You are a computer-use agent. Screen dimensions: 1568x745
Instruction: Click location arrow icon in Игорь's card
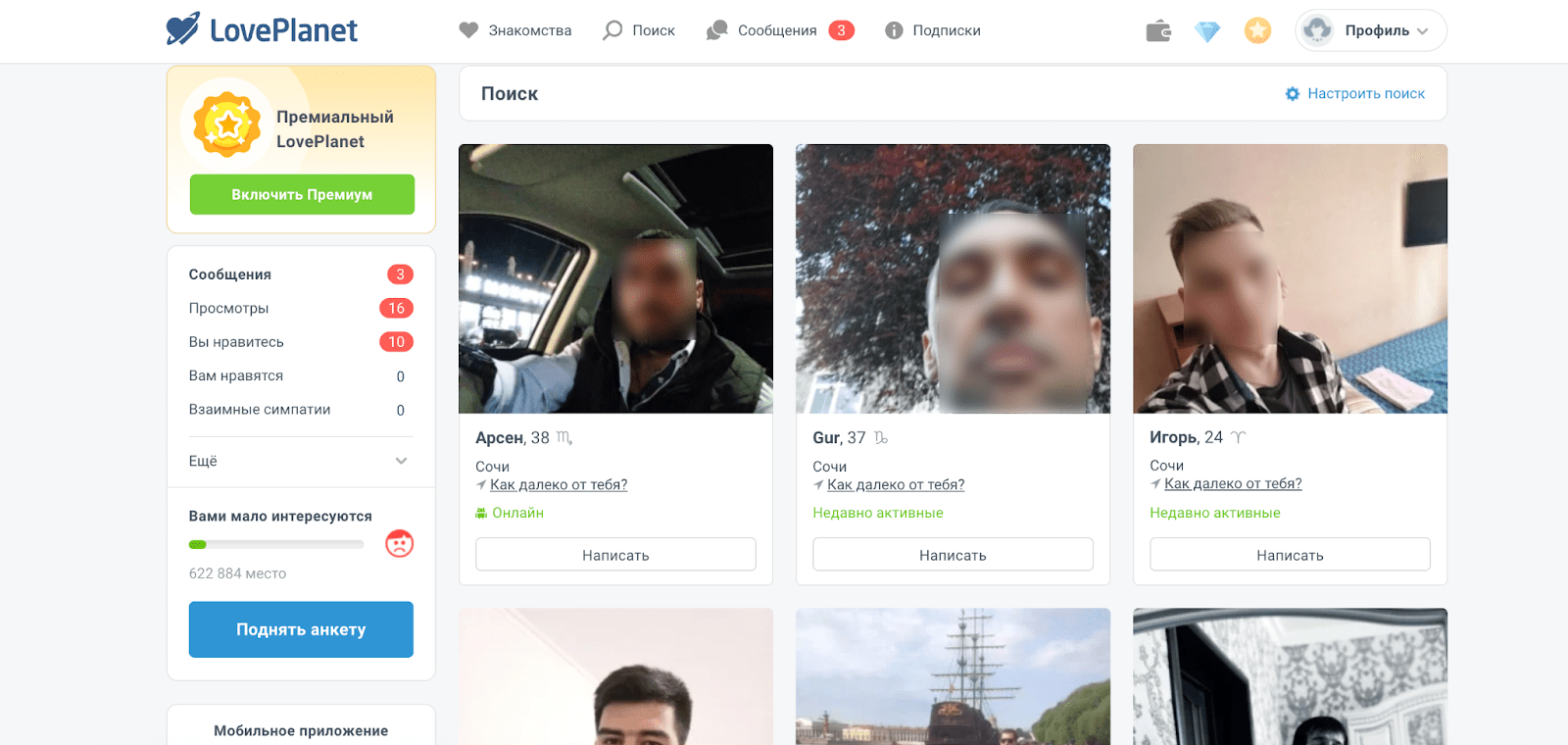point(1155,483)
